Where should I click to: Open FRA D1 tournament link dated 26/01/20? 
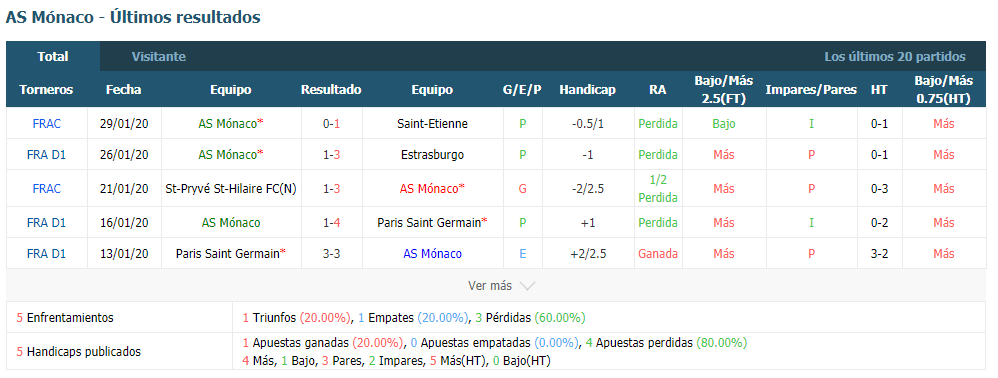[46, 155]
